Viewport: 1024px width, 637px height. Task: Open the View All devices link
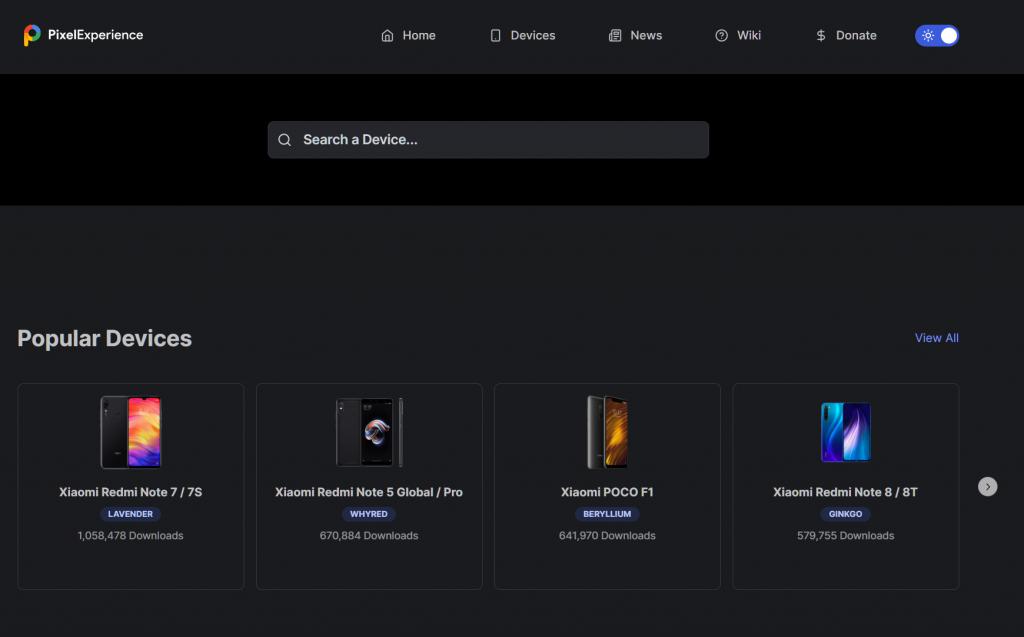(x=936, y=338)
